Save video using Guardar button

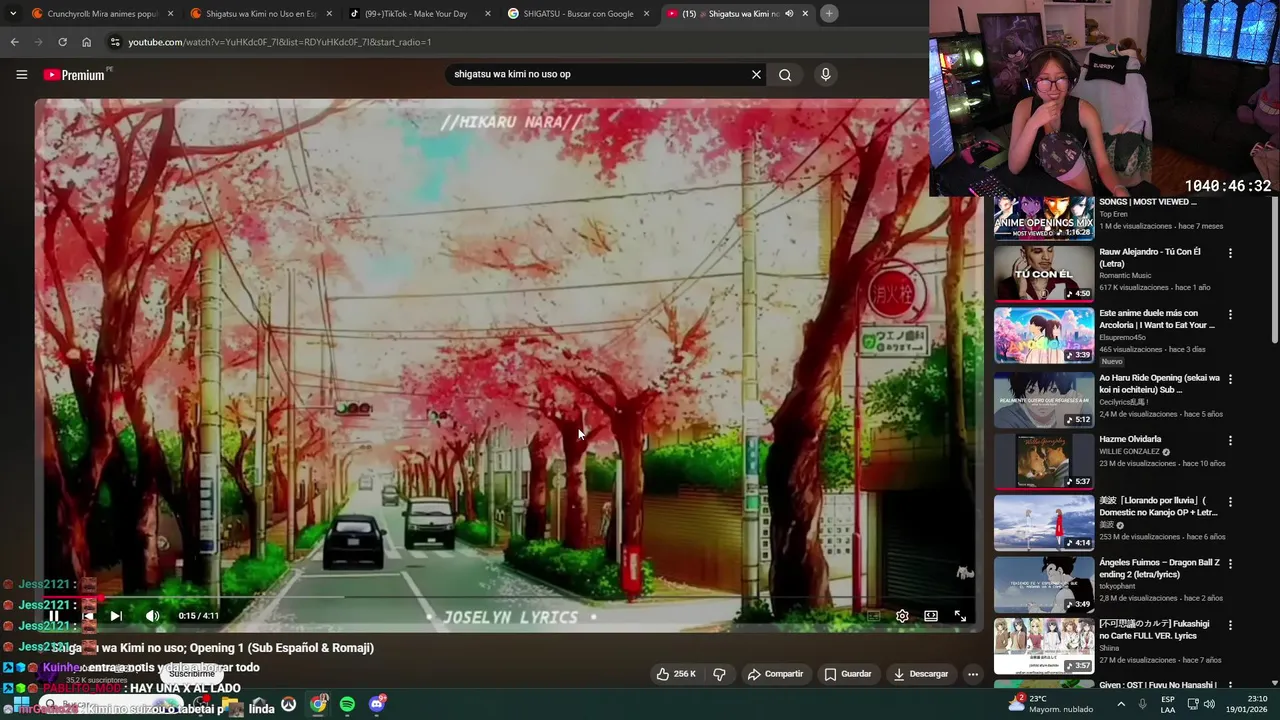(x=848, y=674)
